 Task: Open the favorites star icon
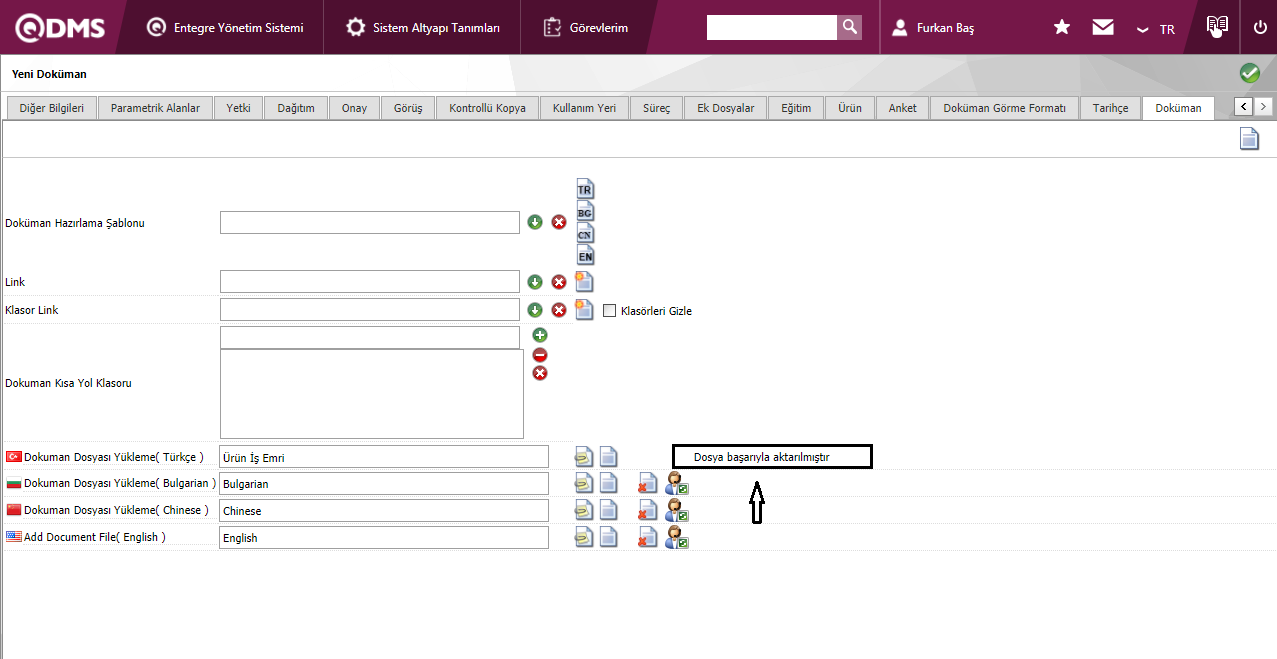[x=1062, y=28]
